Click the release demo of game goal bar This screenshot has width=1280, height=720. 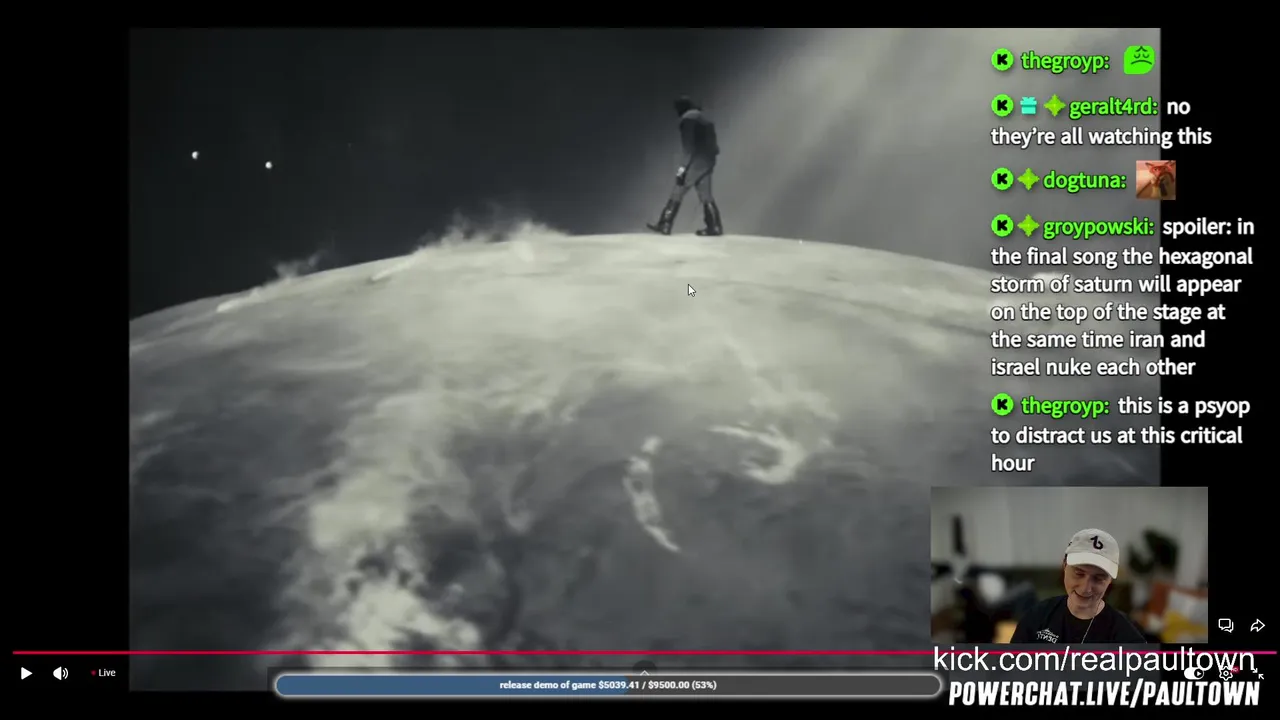[x=608, y=685]
